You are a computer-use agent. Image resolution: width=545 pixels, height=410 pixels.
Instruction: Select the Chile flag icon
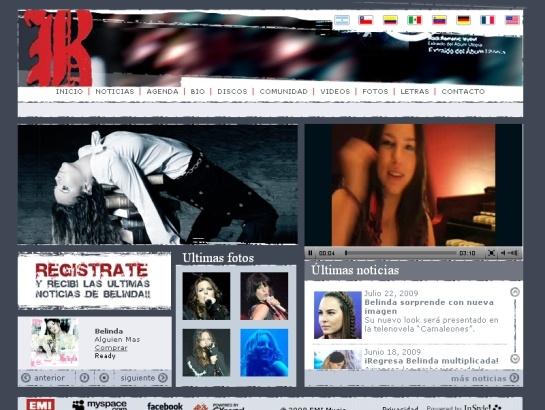tap(366, 20)
